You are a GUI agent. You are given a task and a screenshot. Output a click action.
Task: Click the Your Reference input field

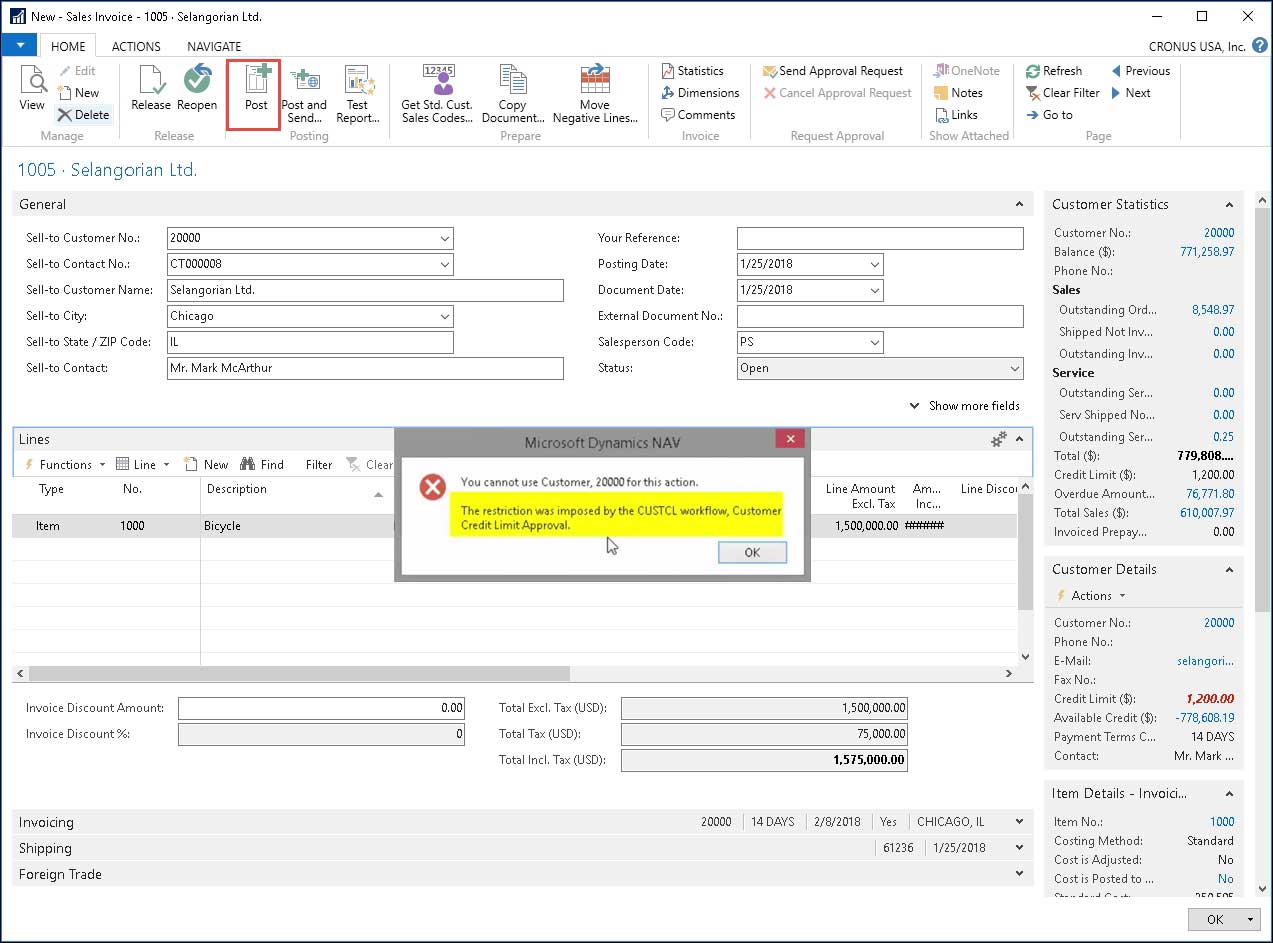880,239
